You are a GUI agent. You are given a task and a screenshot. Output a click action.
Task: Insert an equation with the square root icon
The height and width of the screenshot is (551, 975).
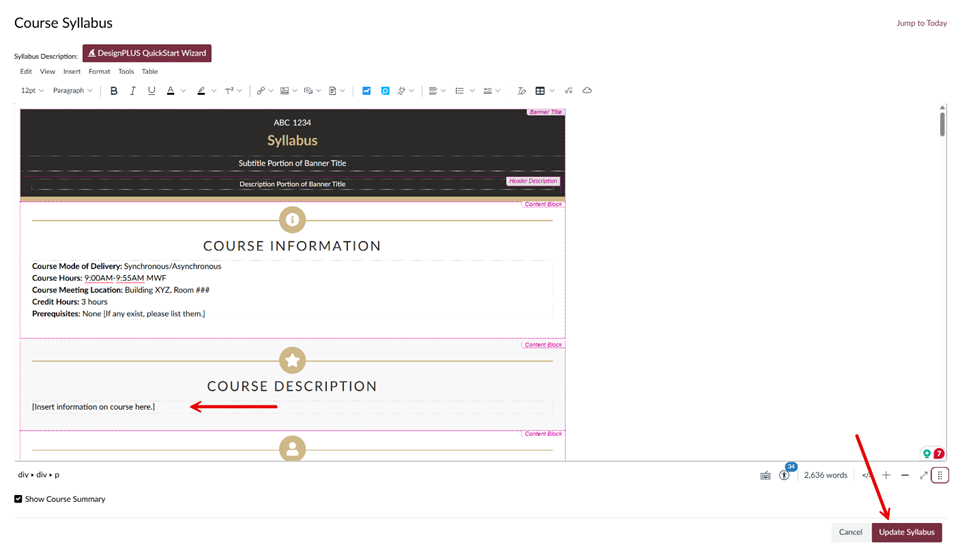tap(568, 91)
